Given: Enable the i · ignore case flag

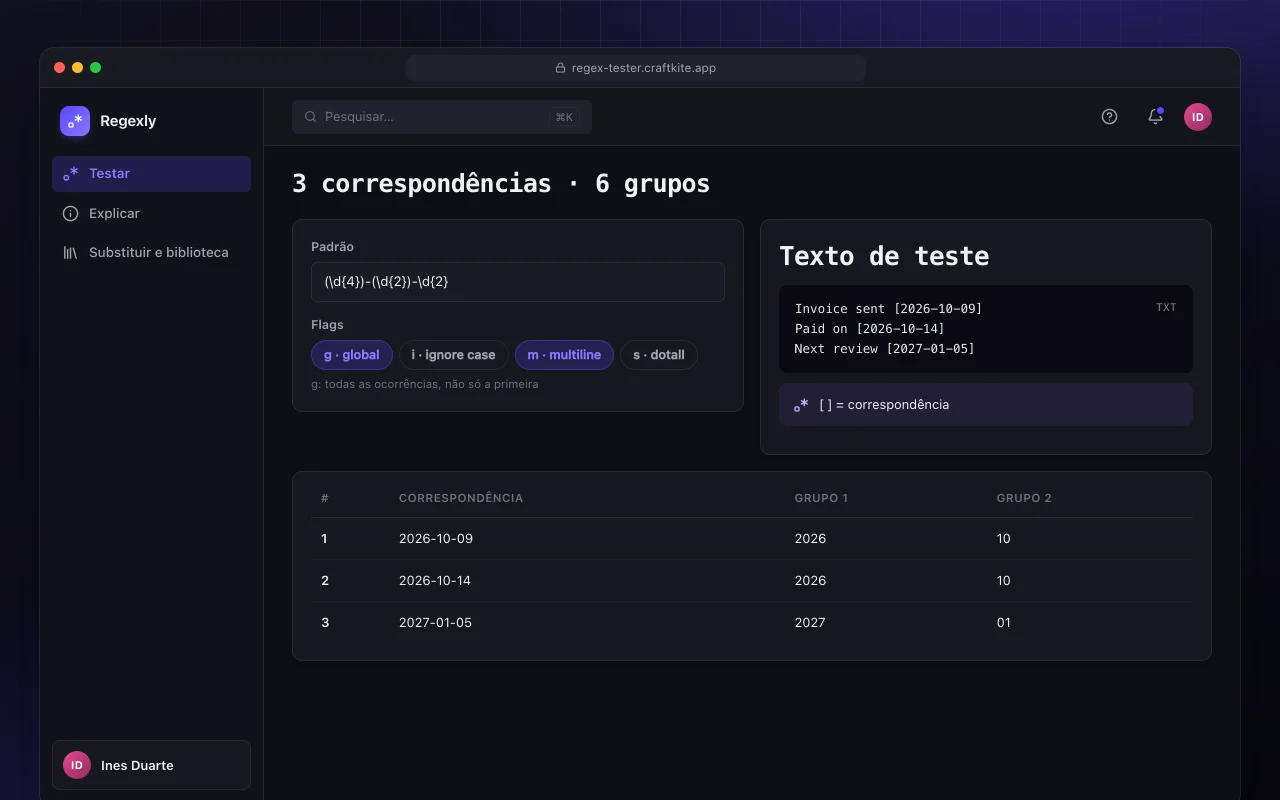Looking at the screenshot, I should coord(453,355).
